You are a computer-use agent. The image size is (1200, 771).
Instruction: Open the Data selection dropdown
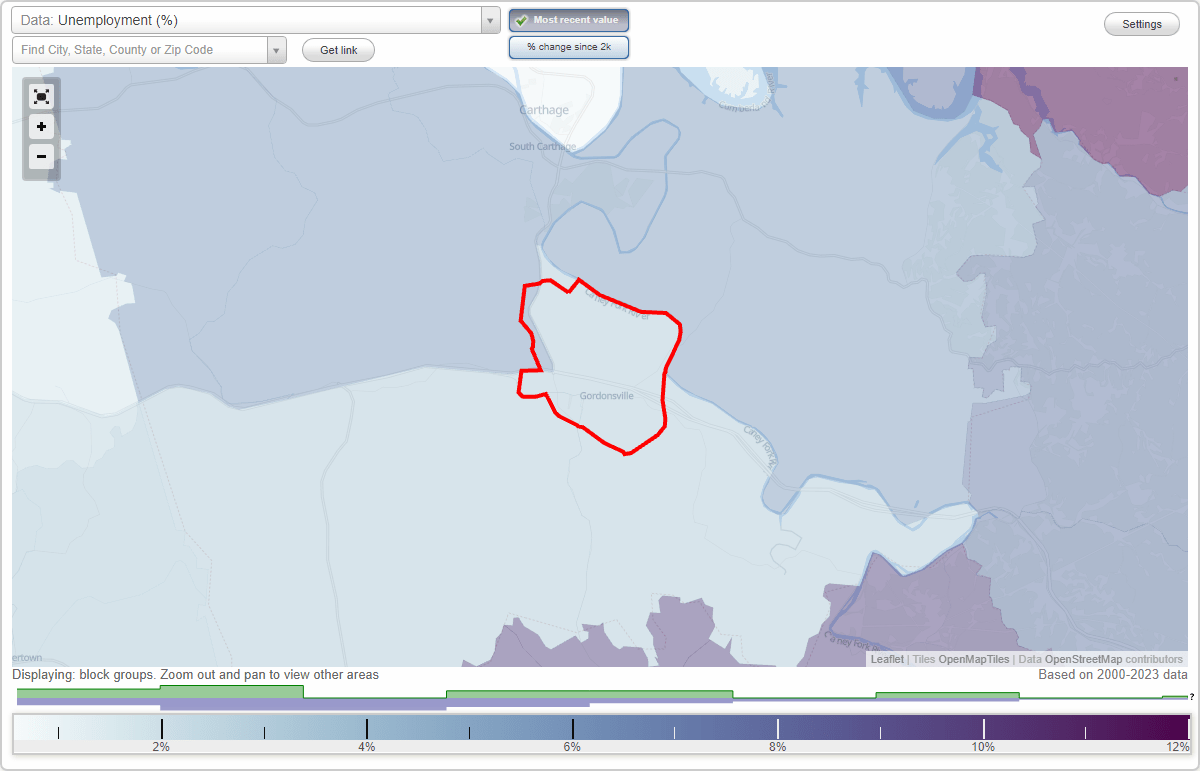click(489, 20)
